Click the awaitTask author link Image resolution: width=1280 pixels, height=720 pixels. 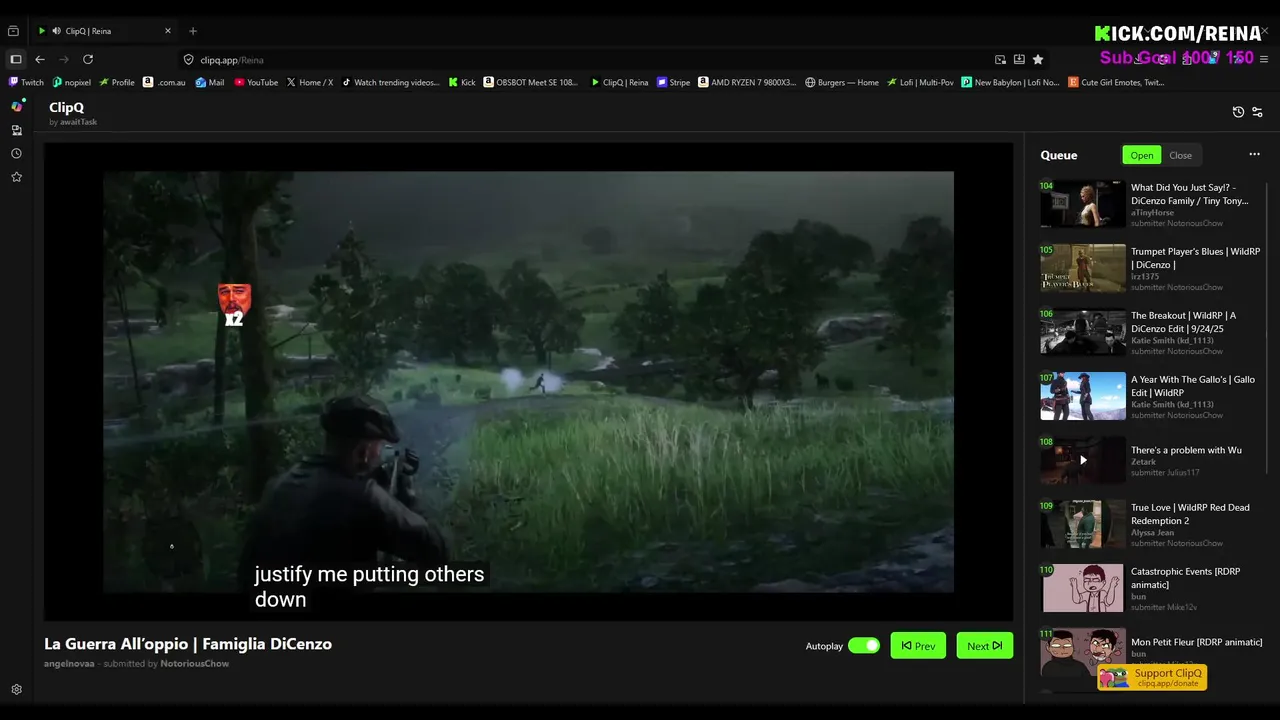(78, 122)
